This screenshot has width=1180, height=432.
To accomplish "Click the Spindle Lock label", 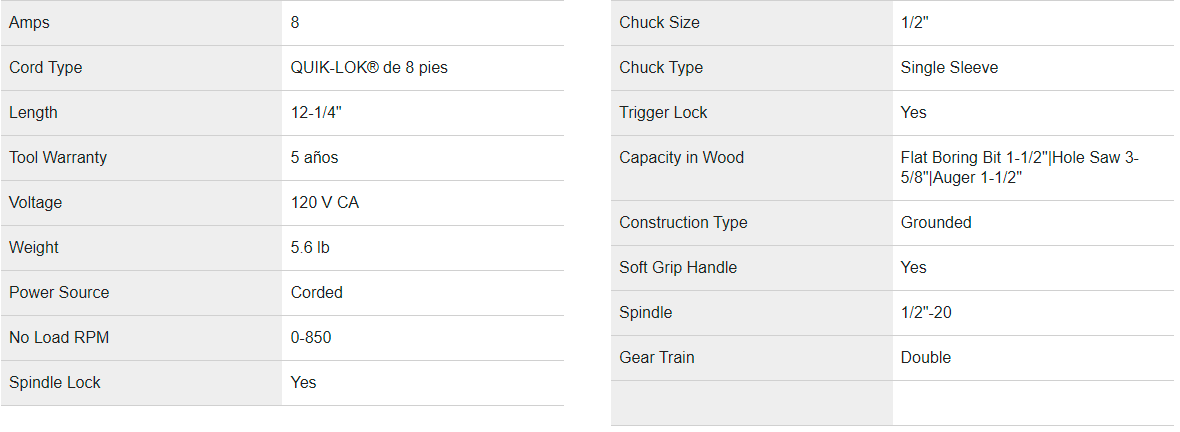I will coord(55,382).
